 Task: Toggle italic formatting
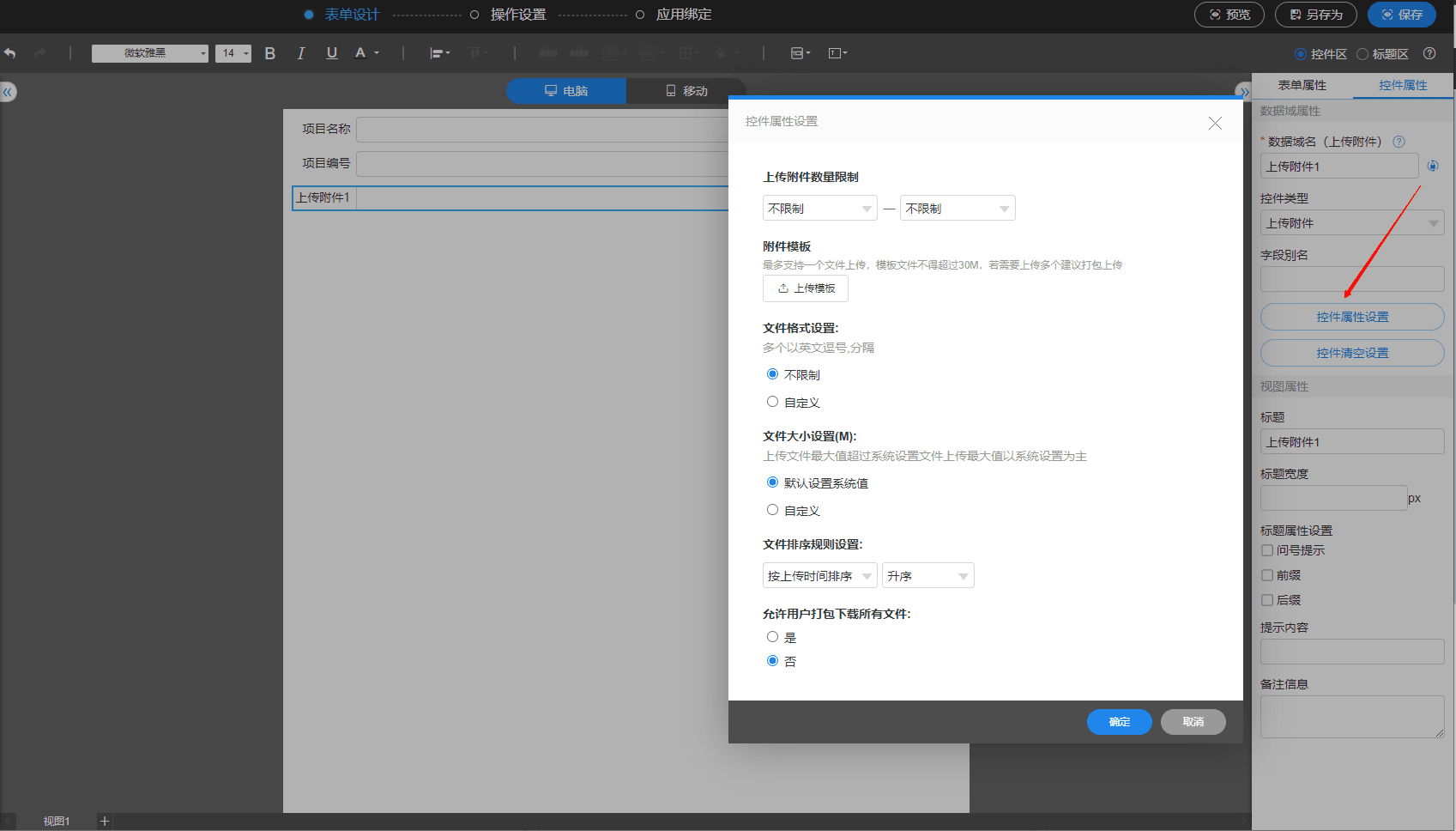(301, 53)
